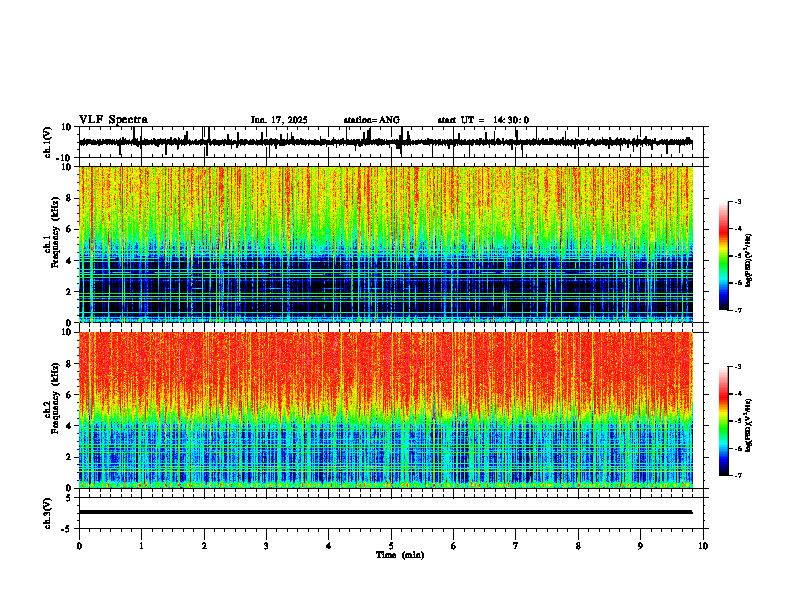Click inside the ch.1 frequency spectrogram
This screenshot has width=792, height=612.
click(385, 244)
